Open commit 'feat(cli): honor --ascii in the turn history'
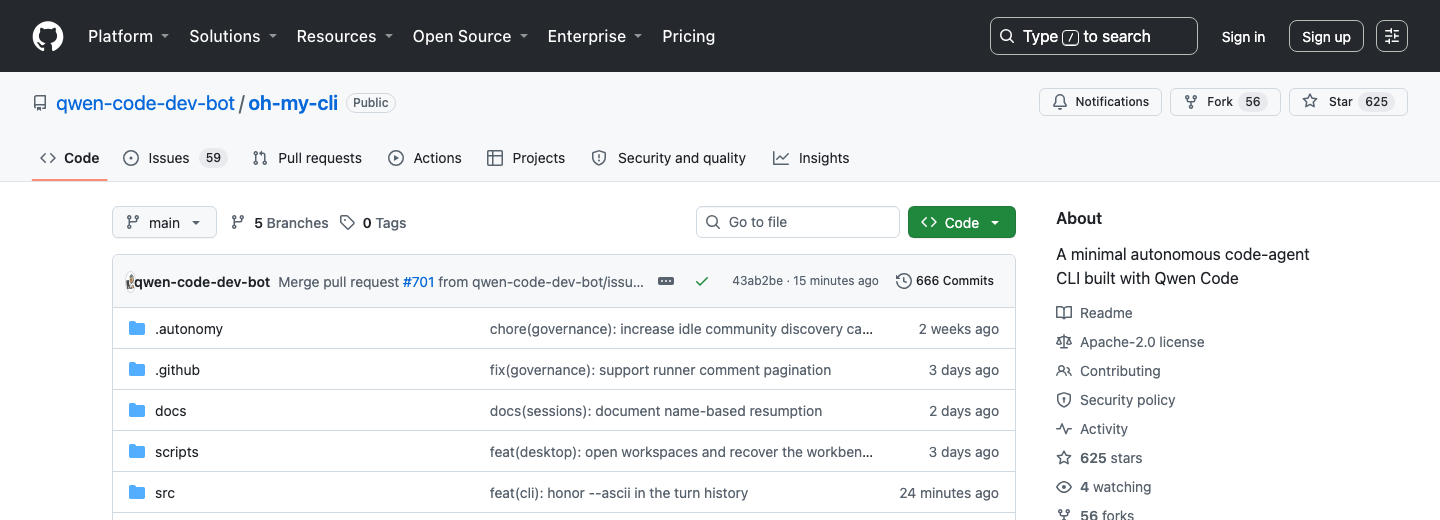 tap(619, 493)
